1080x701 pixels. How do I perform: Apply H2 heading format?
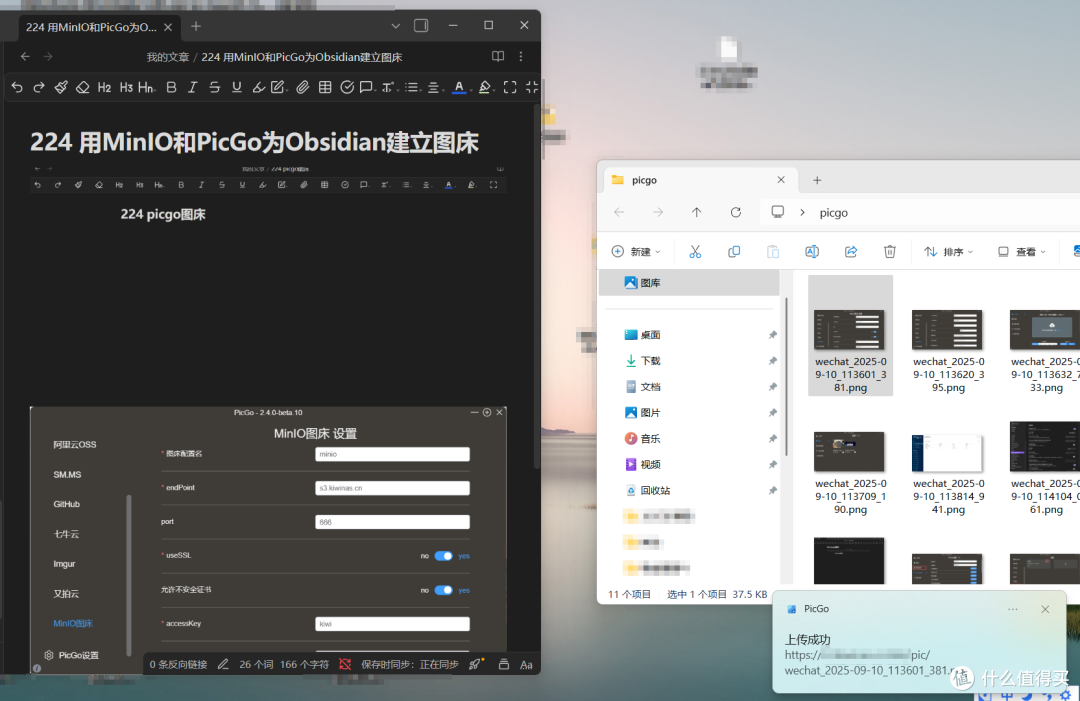[104, 87]
